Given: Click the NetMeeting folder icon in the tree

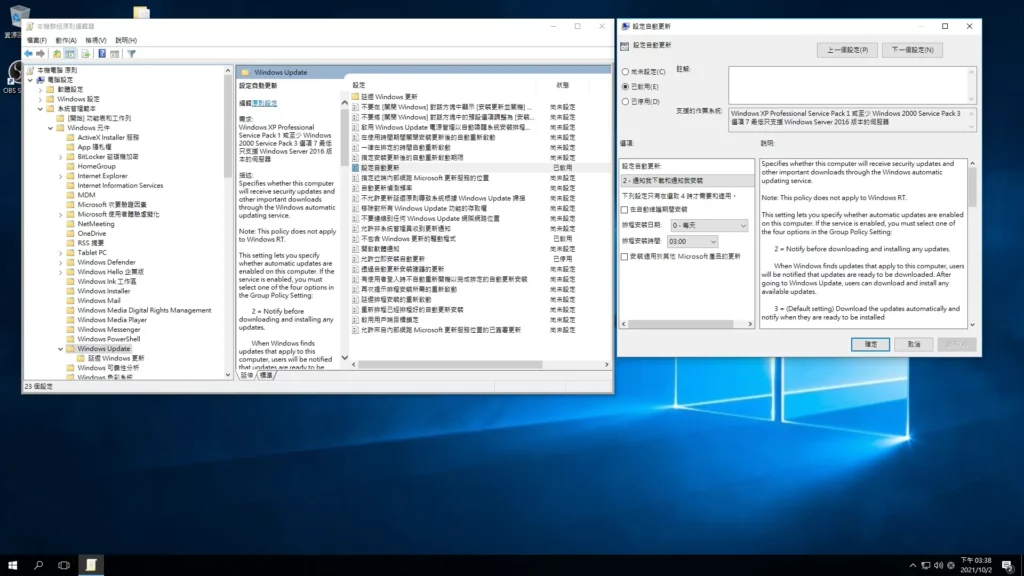Looking at the screenshot, I should coord(71,224).
